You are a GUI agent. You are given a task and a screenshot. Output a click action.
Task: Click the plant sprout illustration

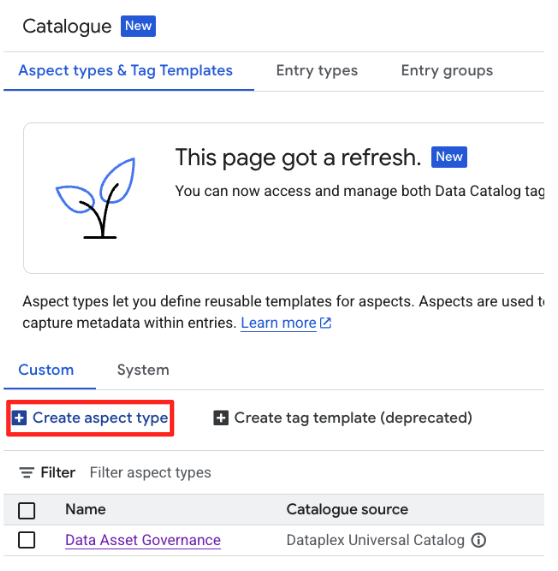(96, 198)
